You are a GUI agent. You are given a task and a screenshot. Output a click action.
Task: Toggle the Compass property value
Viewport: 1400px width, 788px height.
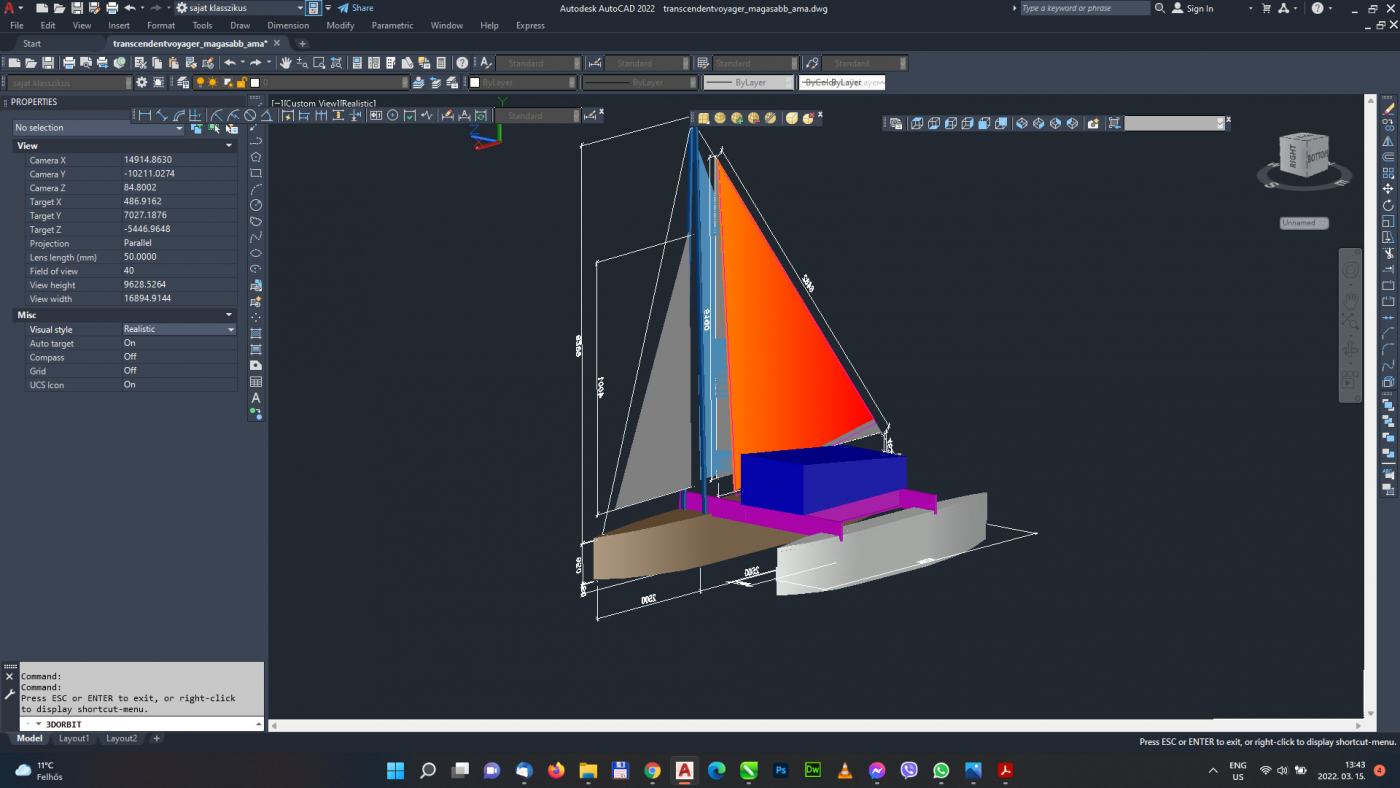[130, 357]
